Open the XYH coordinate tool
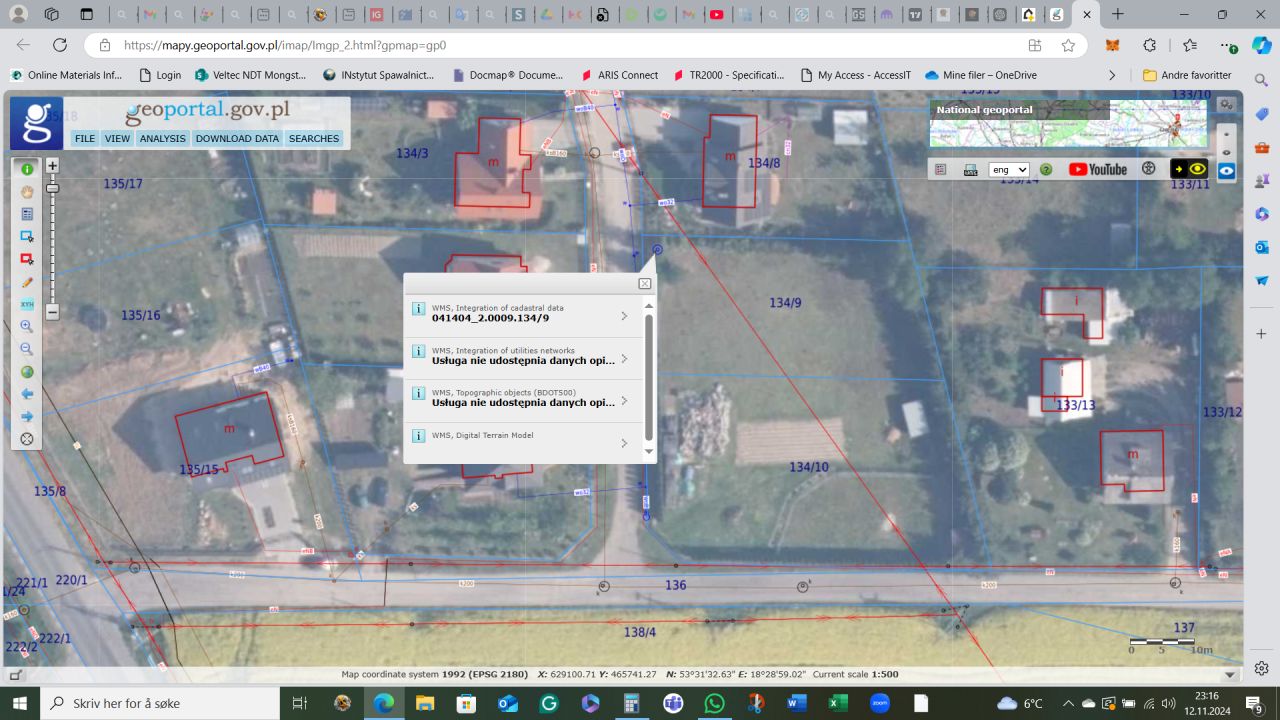 pyautogui.click(x=27, y=304)
